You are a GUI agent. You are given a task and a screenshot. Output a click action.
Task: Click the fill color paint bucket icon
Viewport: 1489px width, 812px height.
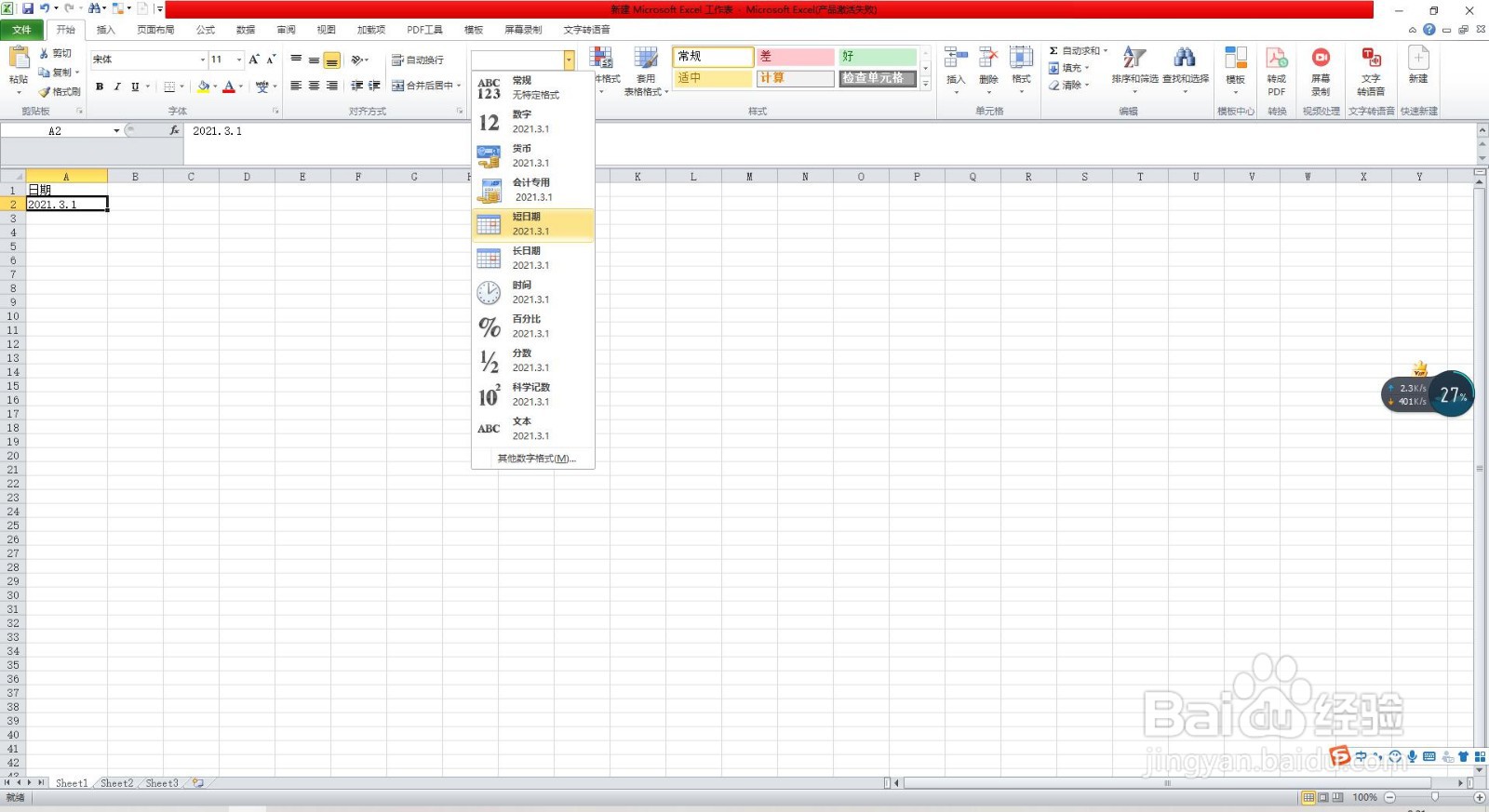click(204, 87)
